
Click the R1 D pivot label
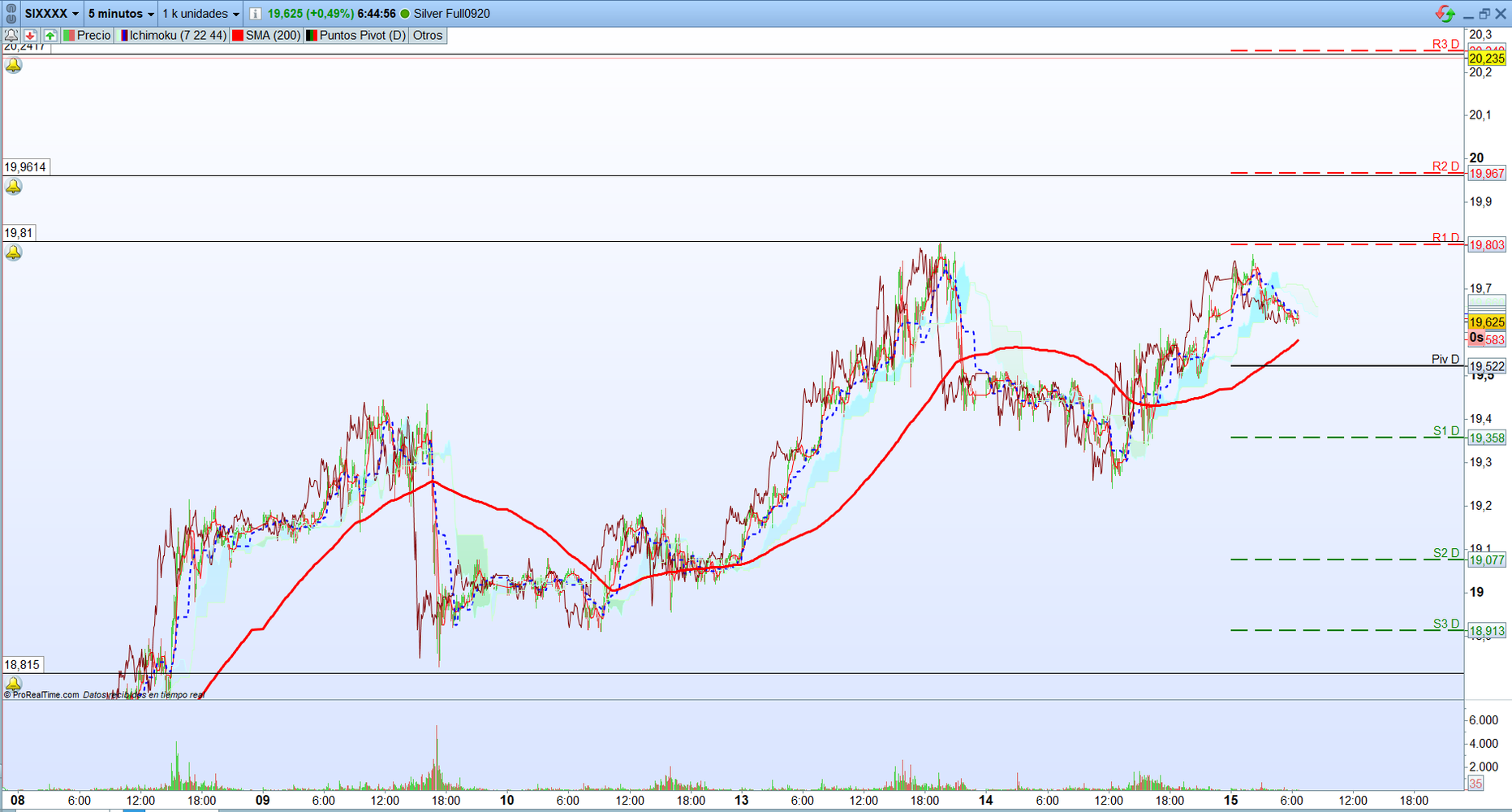[1445, 238]
